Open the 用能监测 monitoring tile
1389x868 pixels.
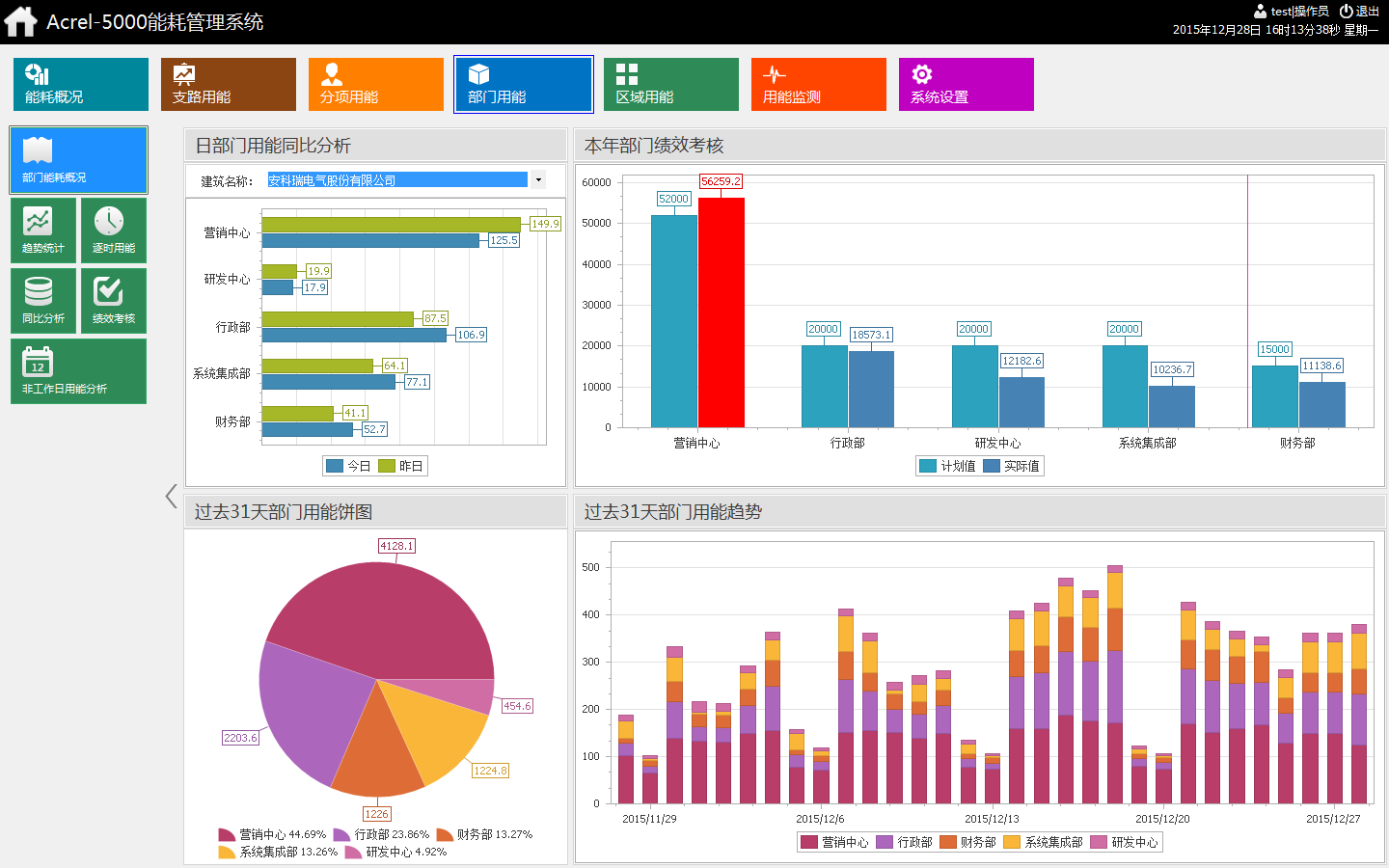click(819, 85)
